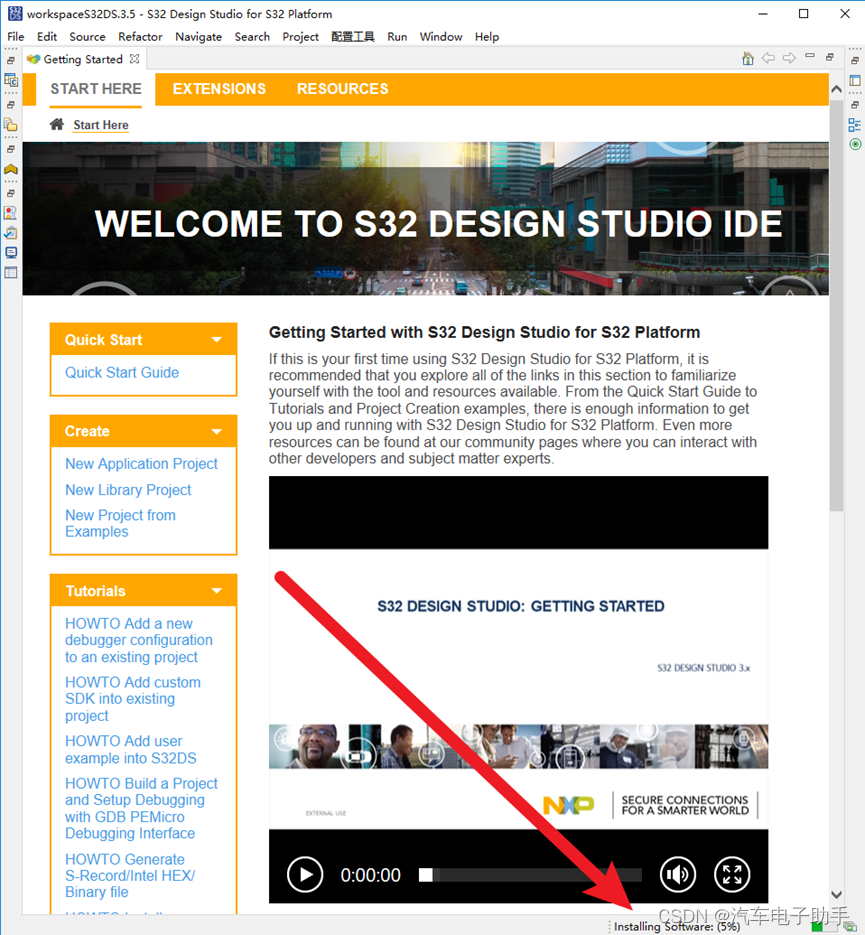Restore the stack above the Problems view icon
Viewport: 865px width, 935px height.
coord(11,193)
